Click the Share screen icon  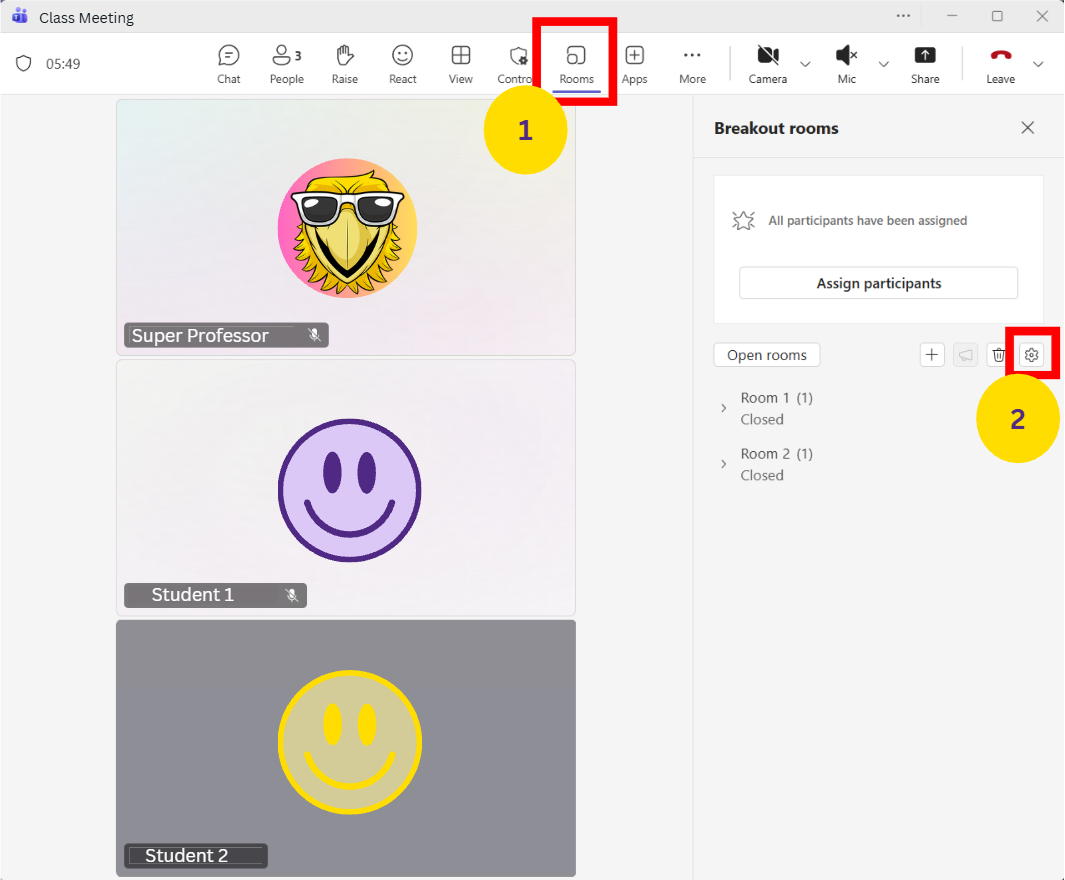click(925, 63)
